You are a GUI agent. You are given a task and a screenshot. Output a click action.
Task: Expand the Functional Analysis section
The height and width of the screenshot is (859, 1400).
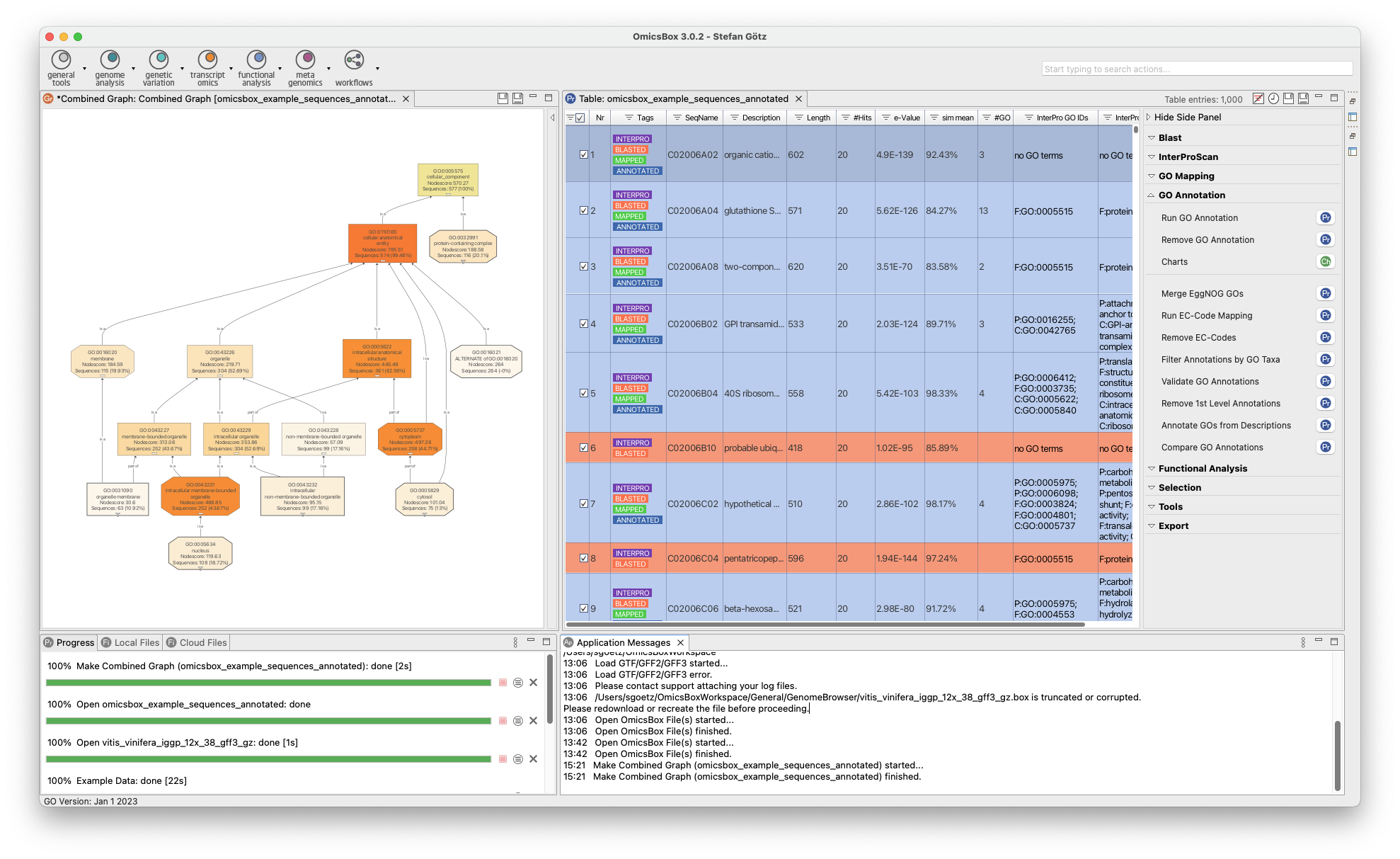click(1203, 469)
